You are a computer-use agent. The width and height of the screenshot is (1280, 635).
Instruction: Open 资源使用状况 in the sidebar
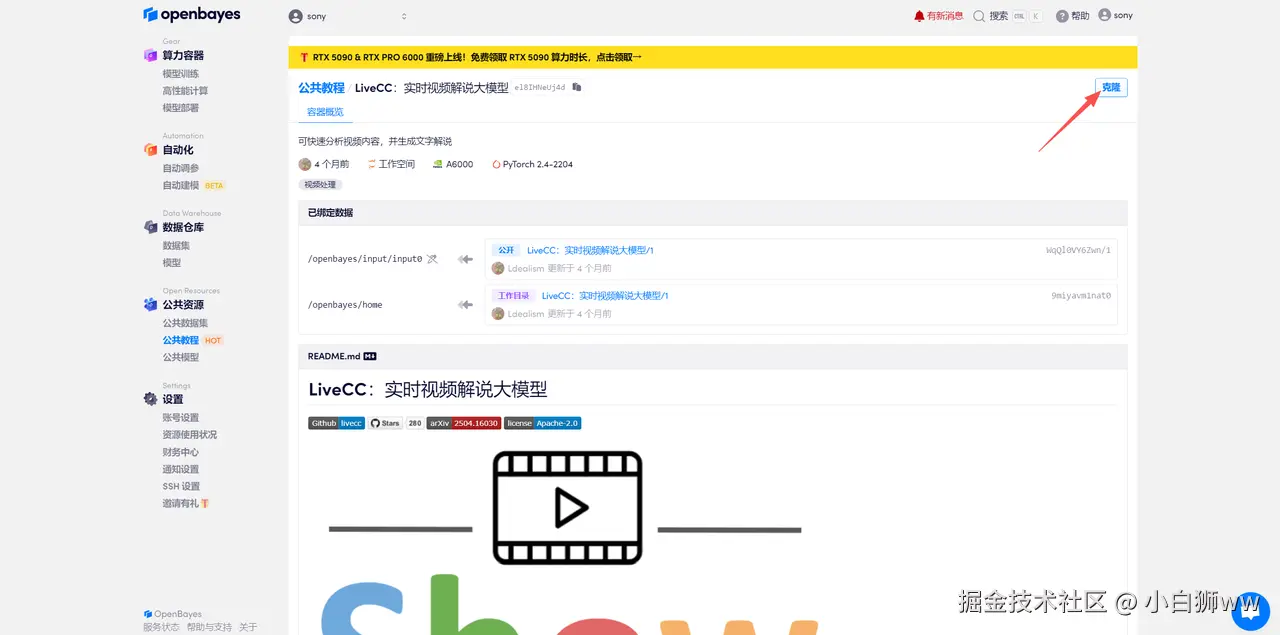[x=190, y=434]
